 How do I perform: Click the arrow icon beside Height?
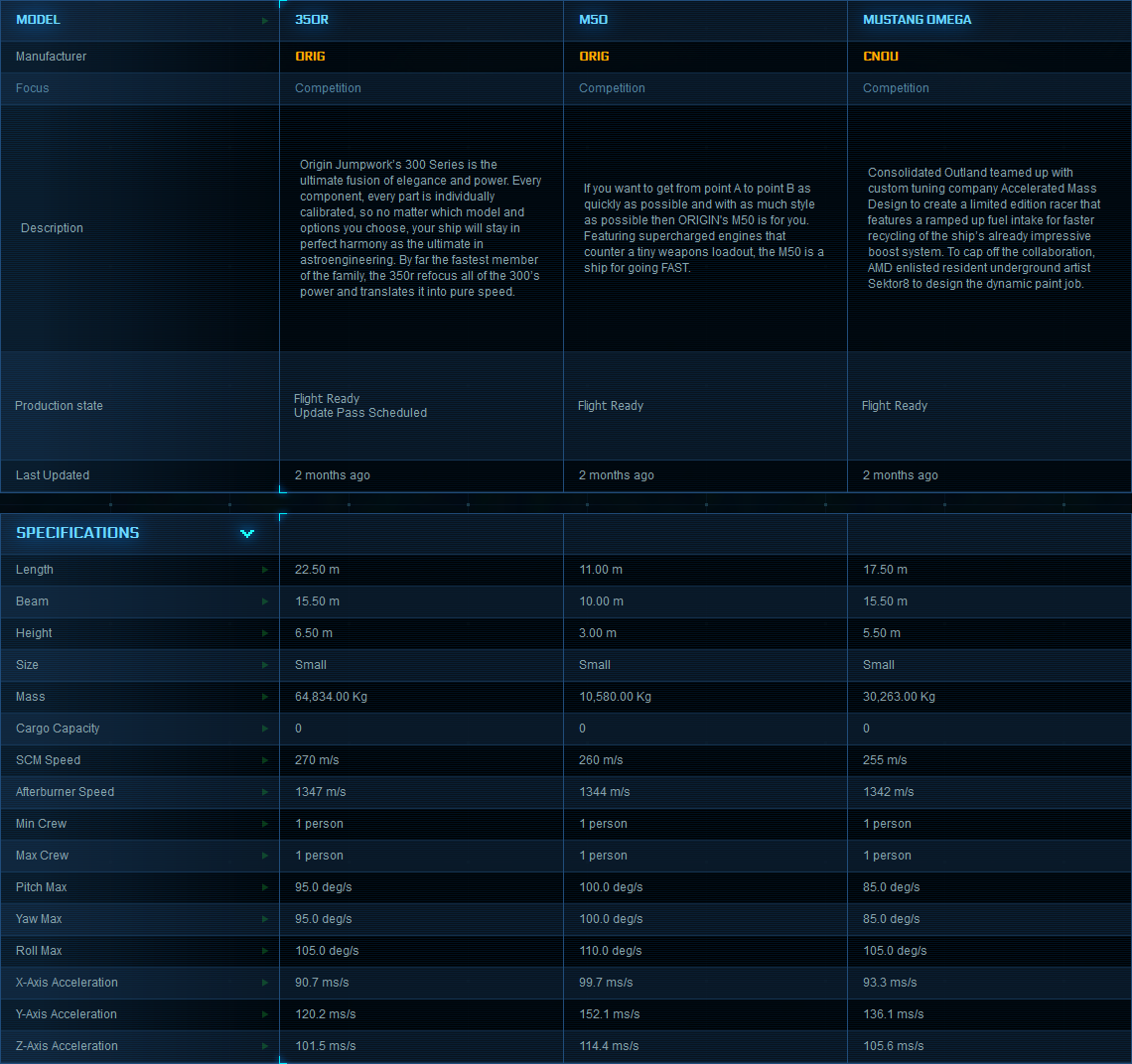pyautogui.click(x=264, y=633)
